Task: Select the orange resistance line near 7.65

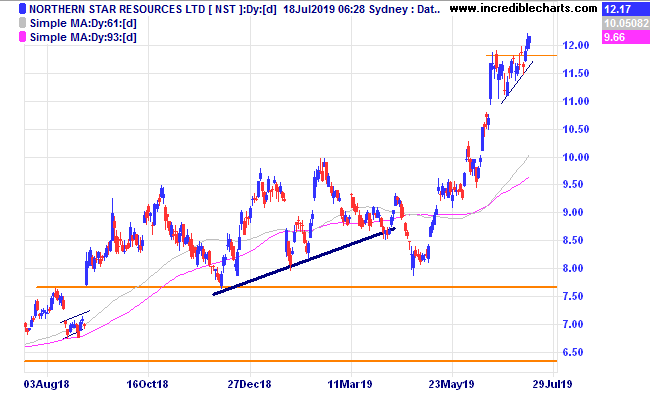Action: (296, 287)
